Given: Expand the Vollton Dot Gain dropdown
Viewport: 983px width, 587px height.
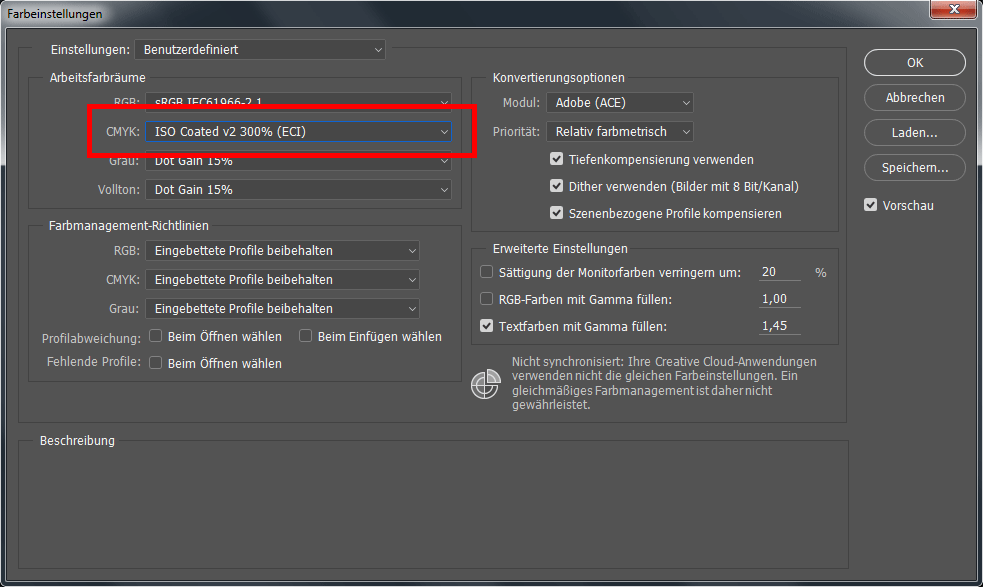Looking at the screenshot, I should (x=297, y=189).
